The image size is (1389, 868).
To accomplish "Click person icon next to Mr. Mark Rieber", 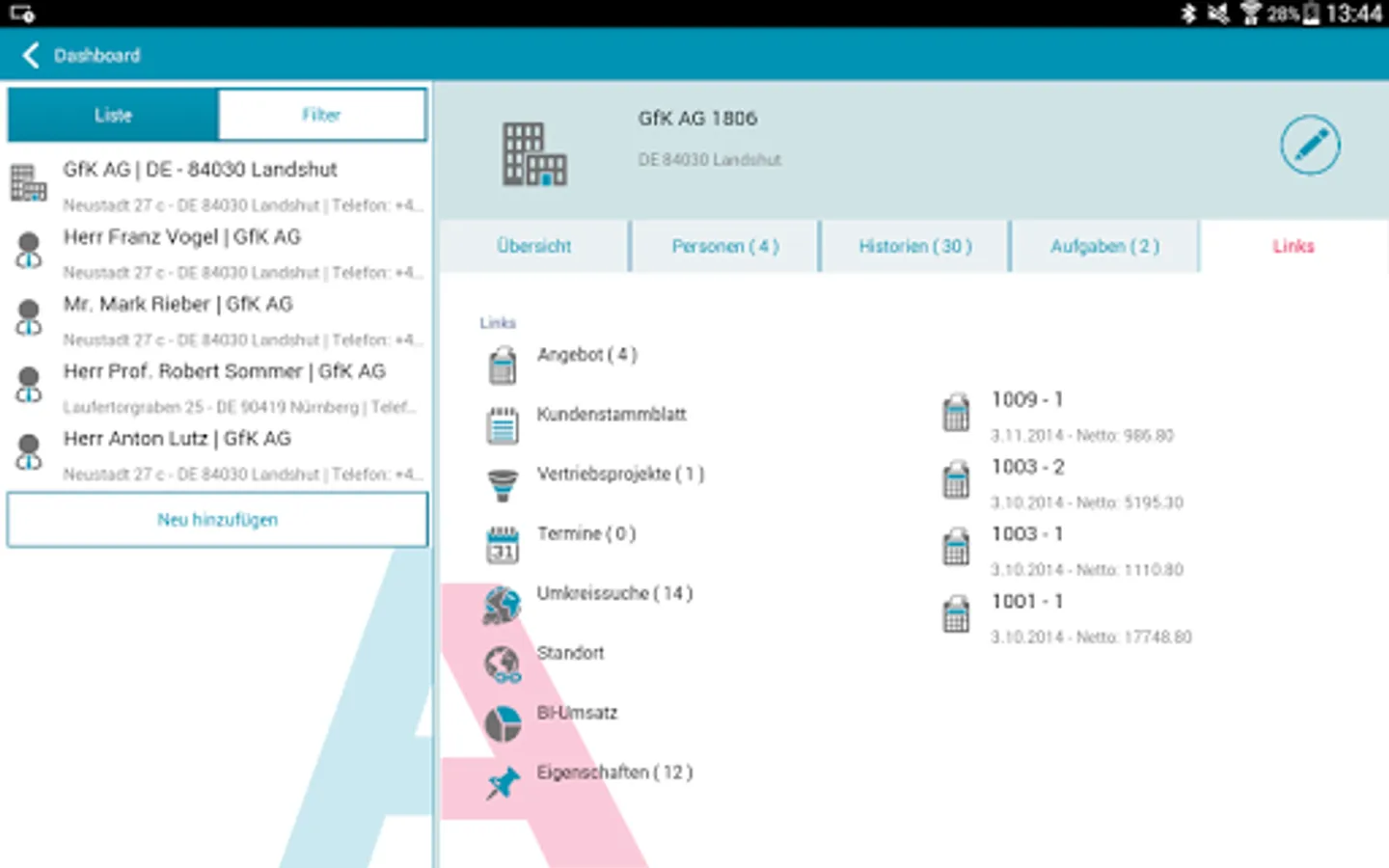I will (x=29, y=317).
